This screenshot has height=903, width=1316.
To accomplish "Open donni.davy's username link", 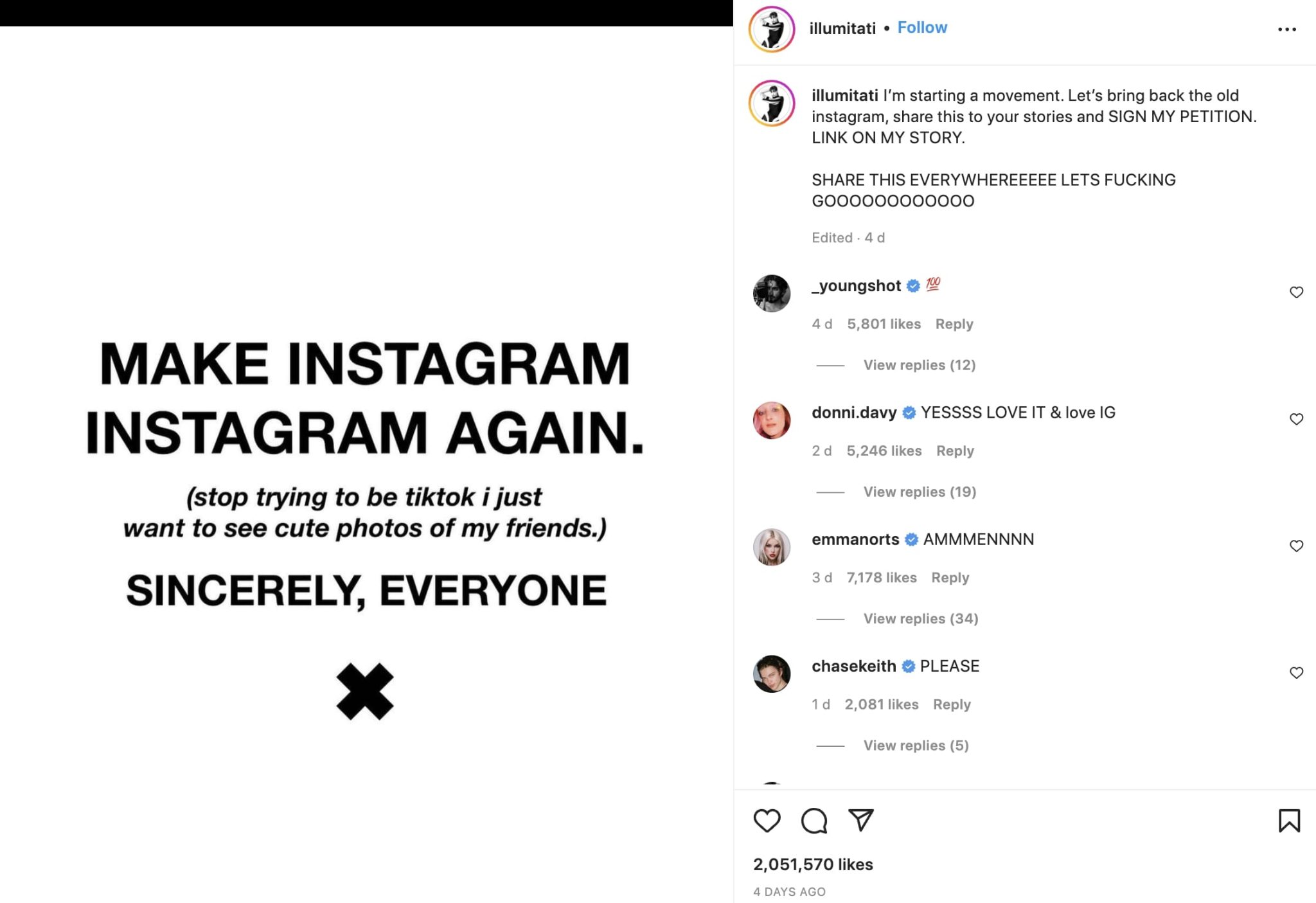I will tap(854, 413).
